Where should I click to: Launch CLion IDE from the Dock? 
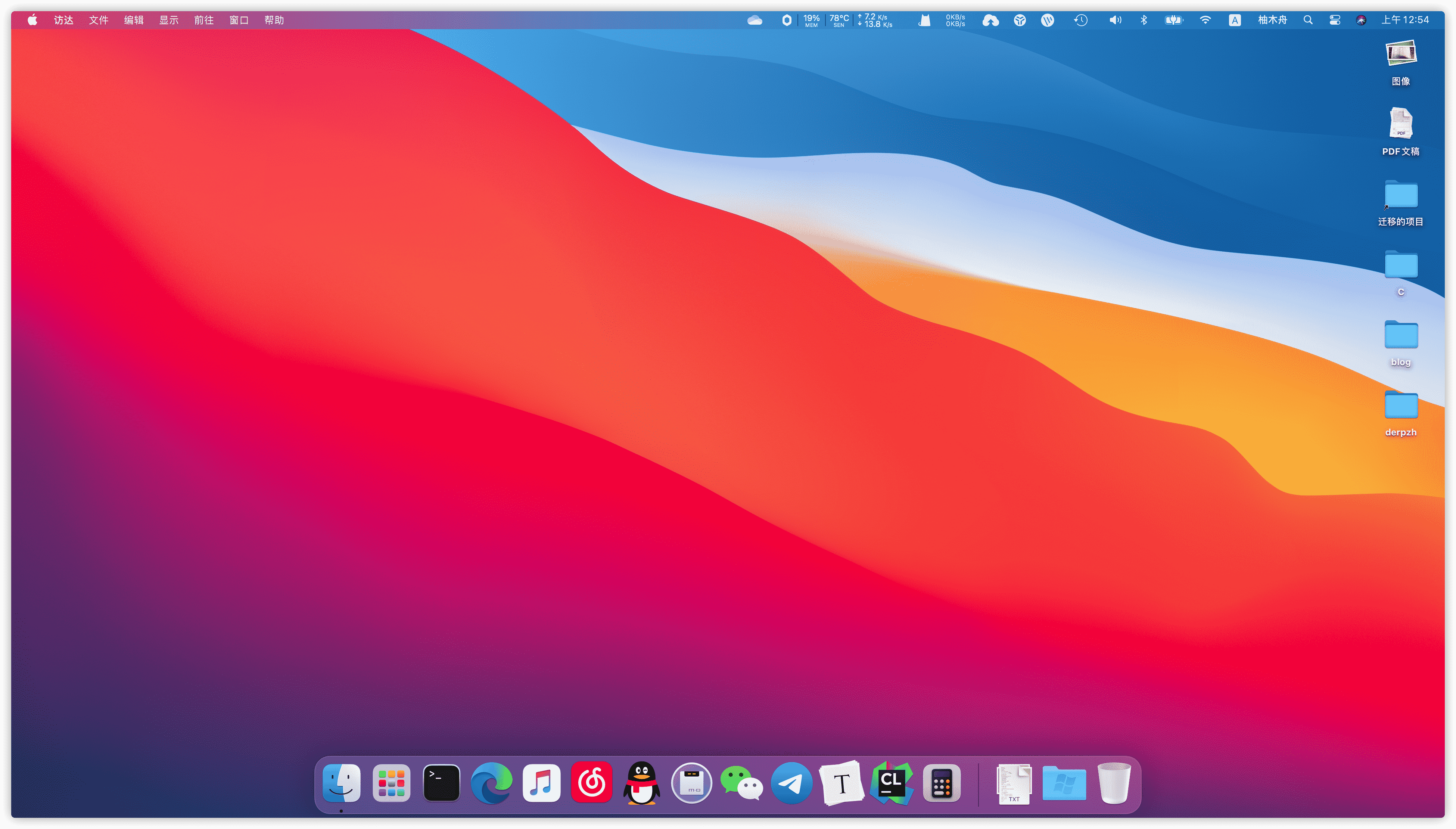point(892,783)
